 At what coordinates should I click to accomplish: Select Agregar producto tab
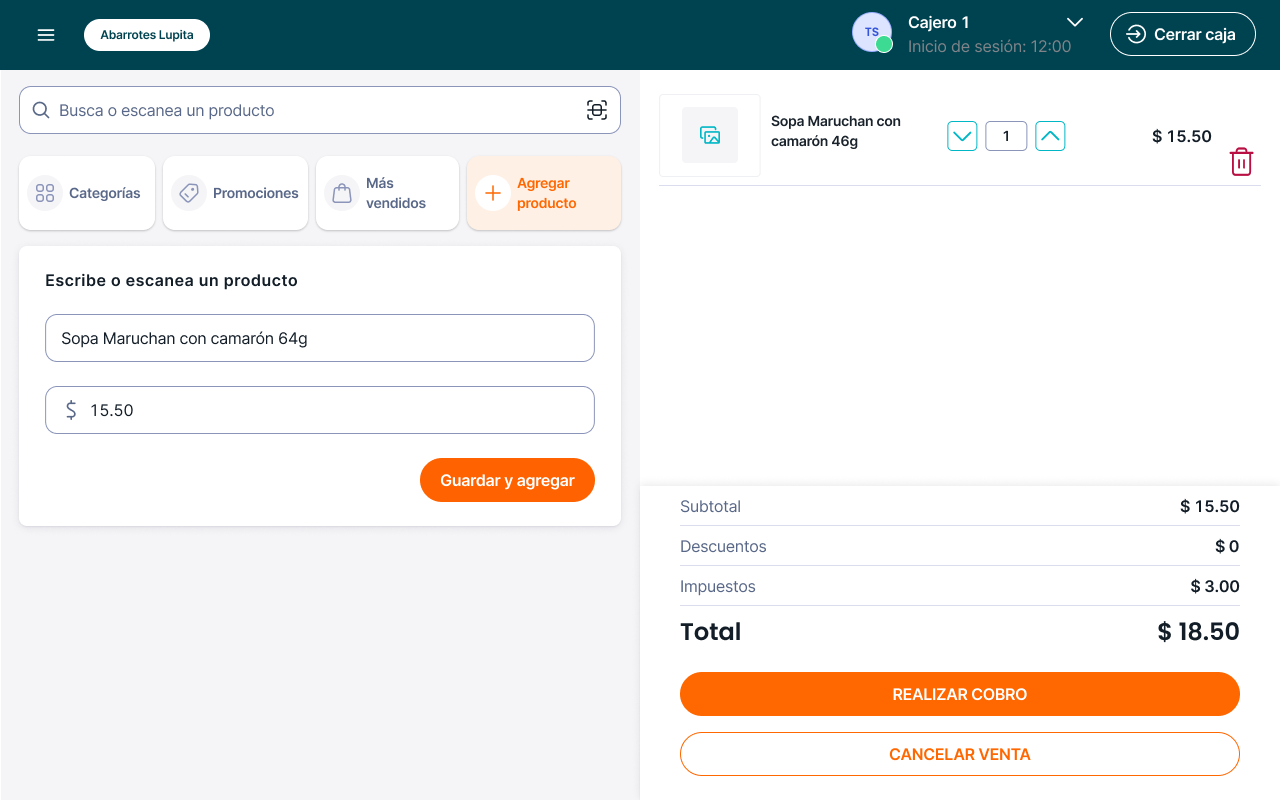click(x=543, y=193)
